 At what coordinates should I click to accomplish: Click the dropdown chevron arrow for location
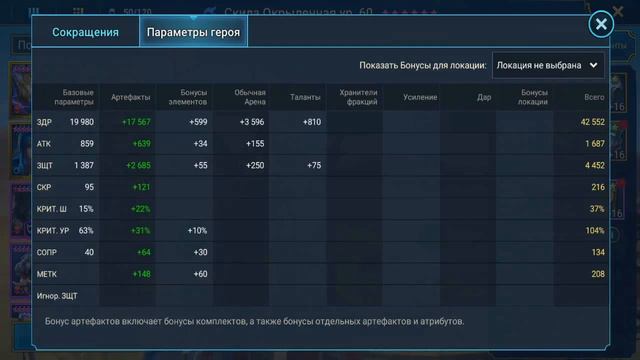click(x=593, y=65)
